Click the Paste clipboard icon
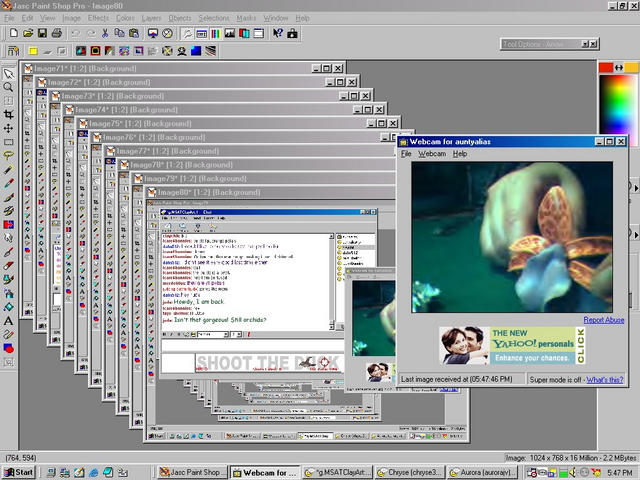 click(133, 33)
